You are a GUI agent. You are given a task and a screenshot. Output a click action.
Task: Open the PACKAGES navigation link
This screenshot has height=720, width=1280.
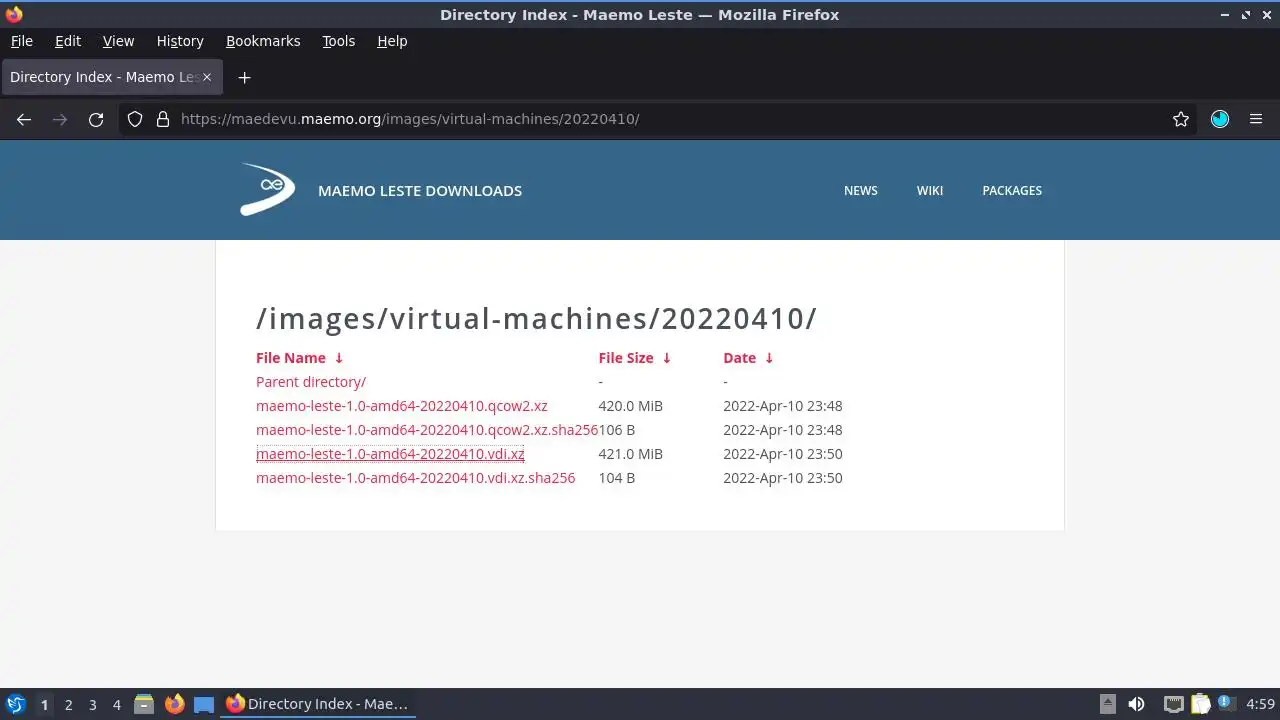(1012, 190)
